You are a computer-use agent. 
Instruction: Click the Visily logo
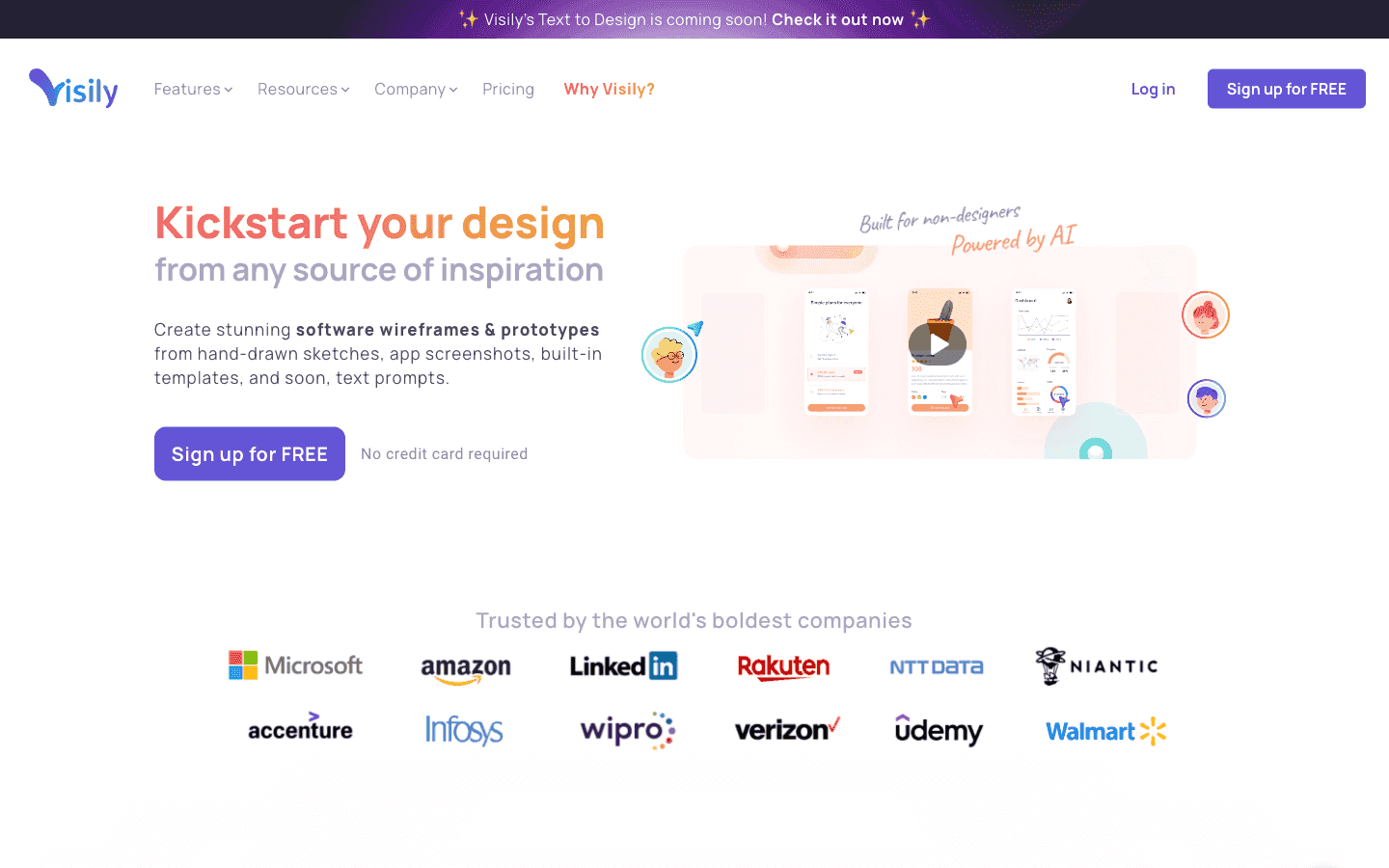click(73, 89)
